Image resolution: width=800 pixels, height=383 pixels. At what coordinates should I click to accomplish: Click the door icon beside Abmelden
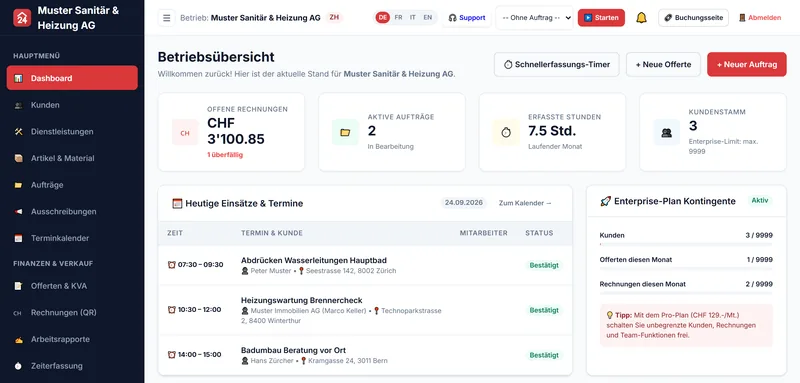pyautogui.click(x=742, y=18)
